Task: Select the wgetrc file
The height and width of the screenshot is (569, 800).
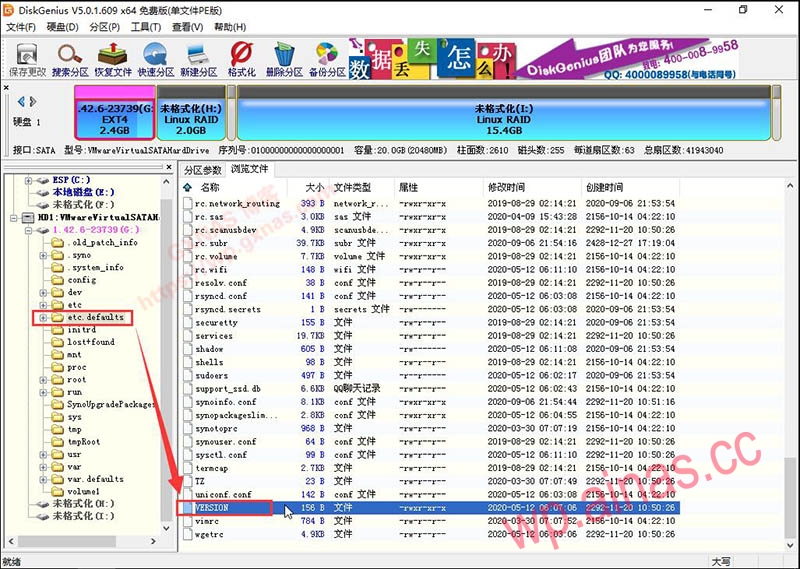Action: point(209,534)
